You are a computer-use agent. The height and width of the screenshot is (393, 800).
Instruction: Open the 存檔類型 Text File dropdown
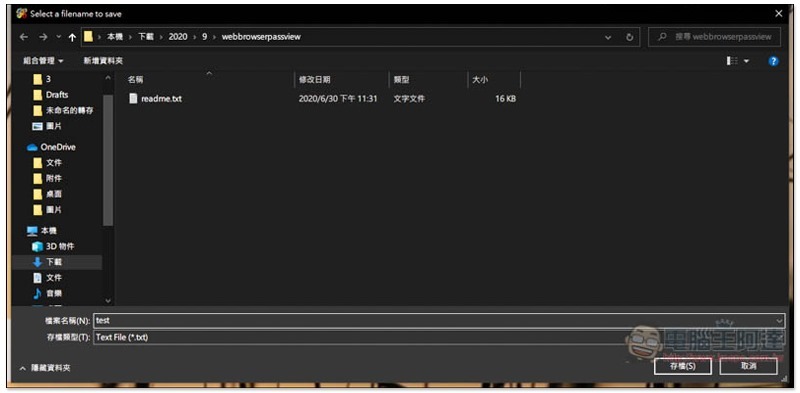(439, 337)
